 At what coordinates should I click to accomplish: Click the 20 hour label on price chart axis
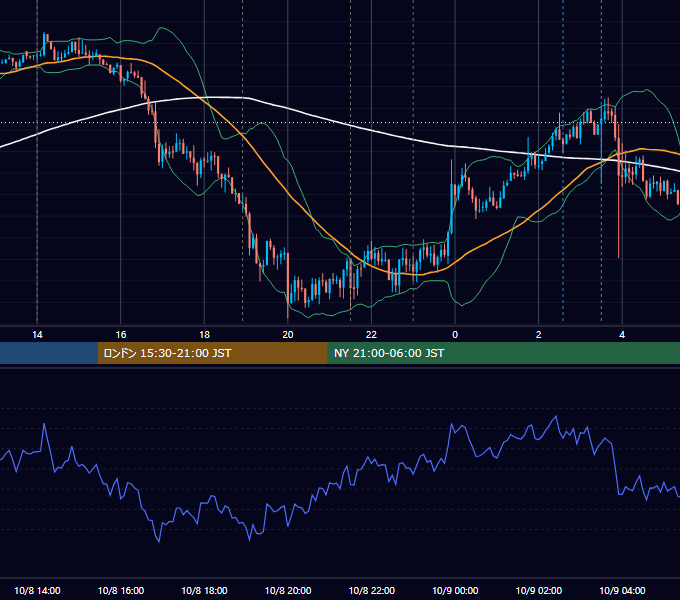(288, 335)
